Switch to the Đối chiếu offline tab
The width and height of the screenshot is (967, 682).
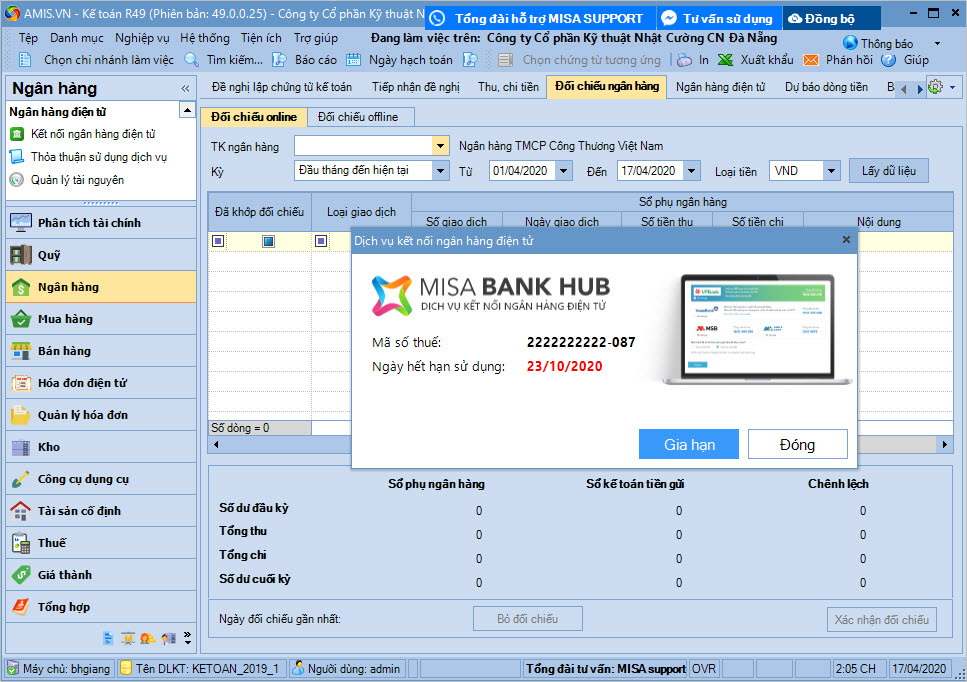click(358, 117)
